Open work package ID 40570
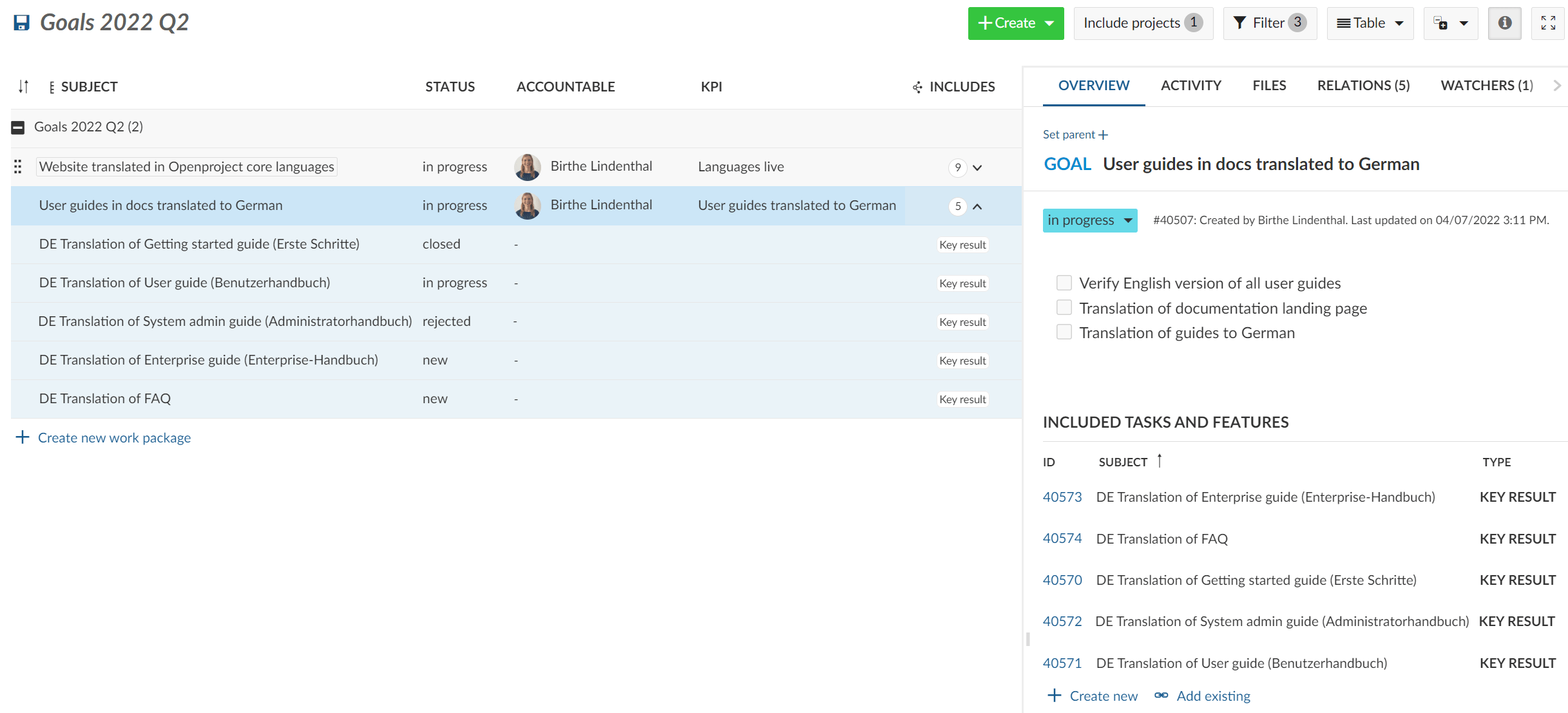The height and width of the screenshot is (713, 1568). click(1062, 580)
